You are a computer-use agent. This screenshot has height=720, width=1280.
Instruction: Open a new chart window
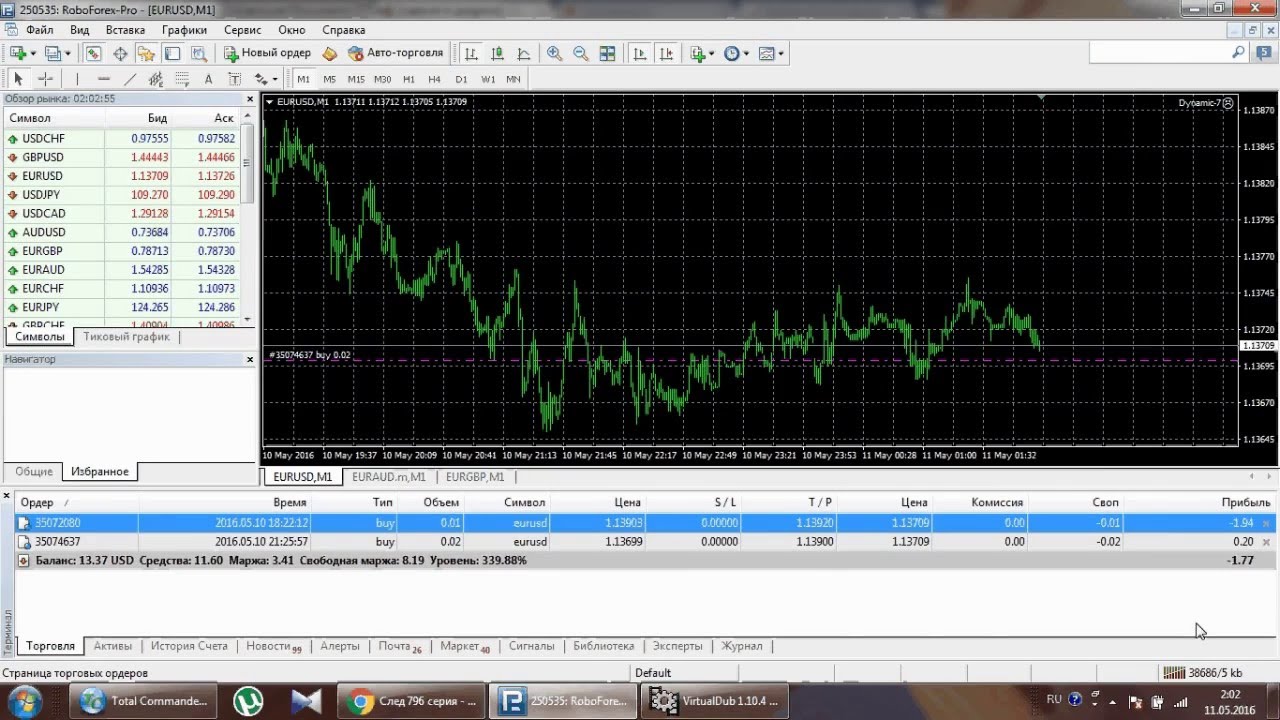click(x=17, y=53)
